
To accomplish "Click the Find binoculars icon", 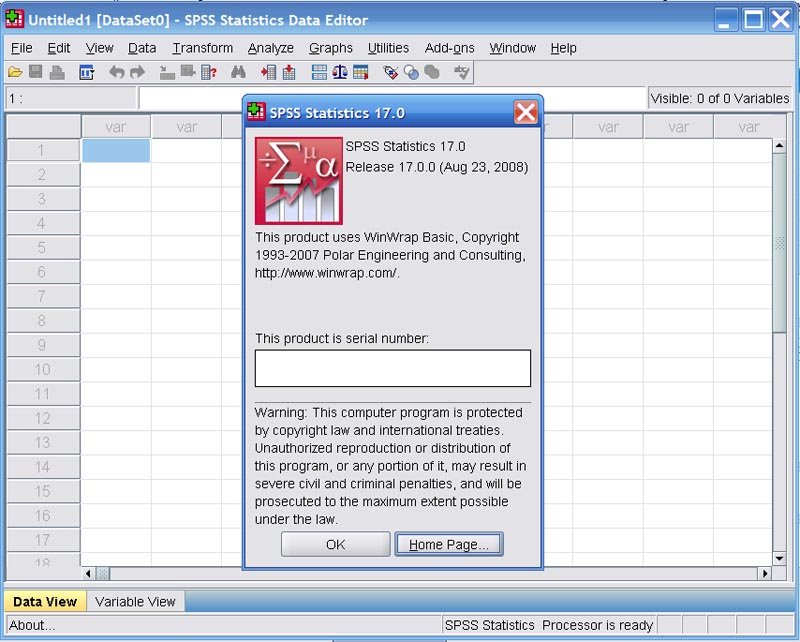I will point(238,72).
